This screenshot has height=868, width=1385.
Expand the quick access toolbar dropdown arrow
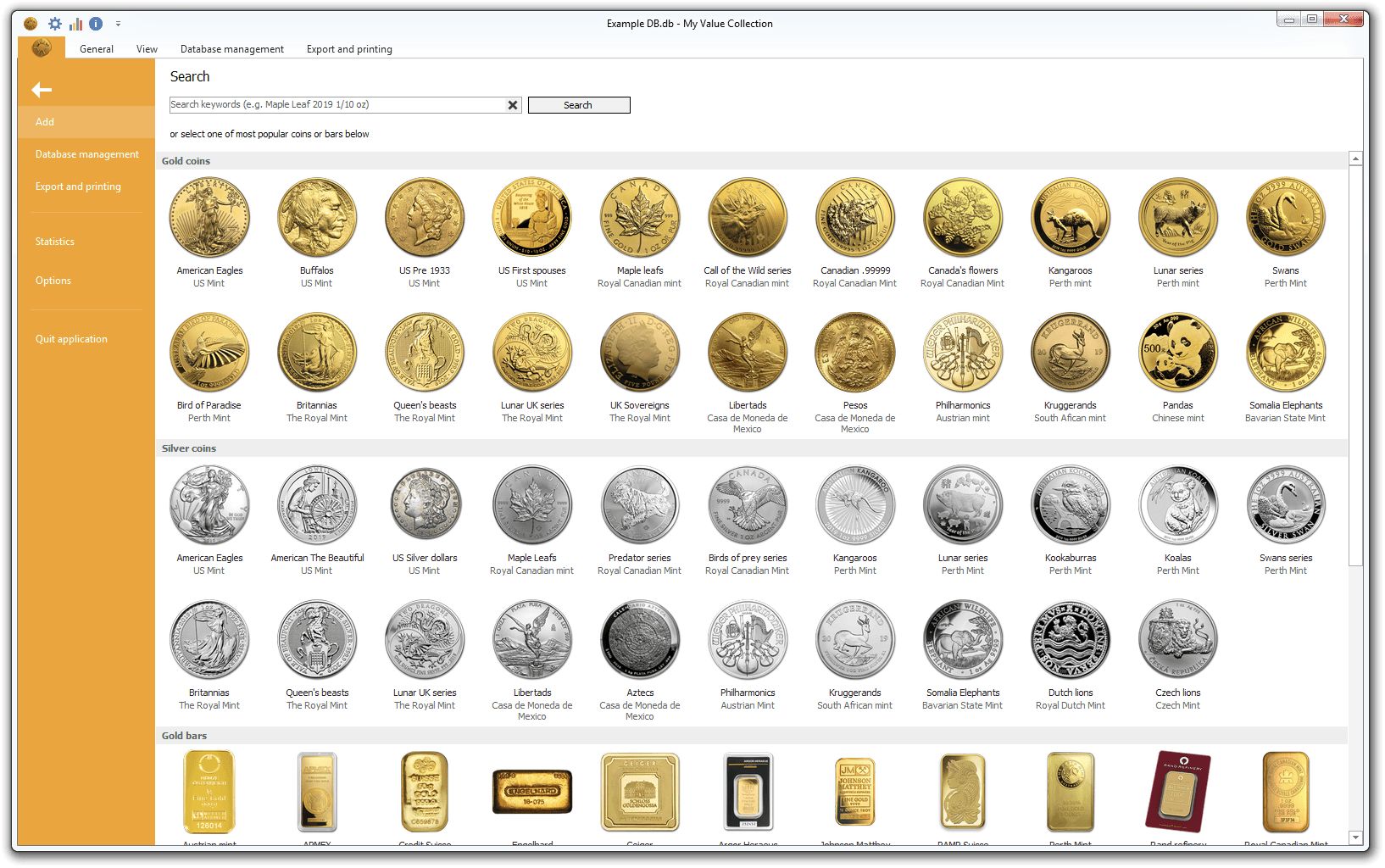pos(118,24)
